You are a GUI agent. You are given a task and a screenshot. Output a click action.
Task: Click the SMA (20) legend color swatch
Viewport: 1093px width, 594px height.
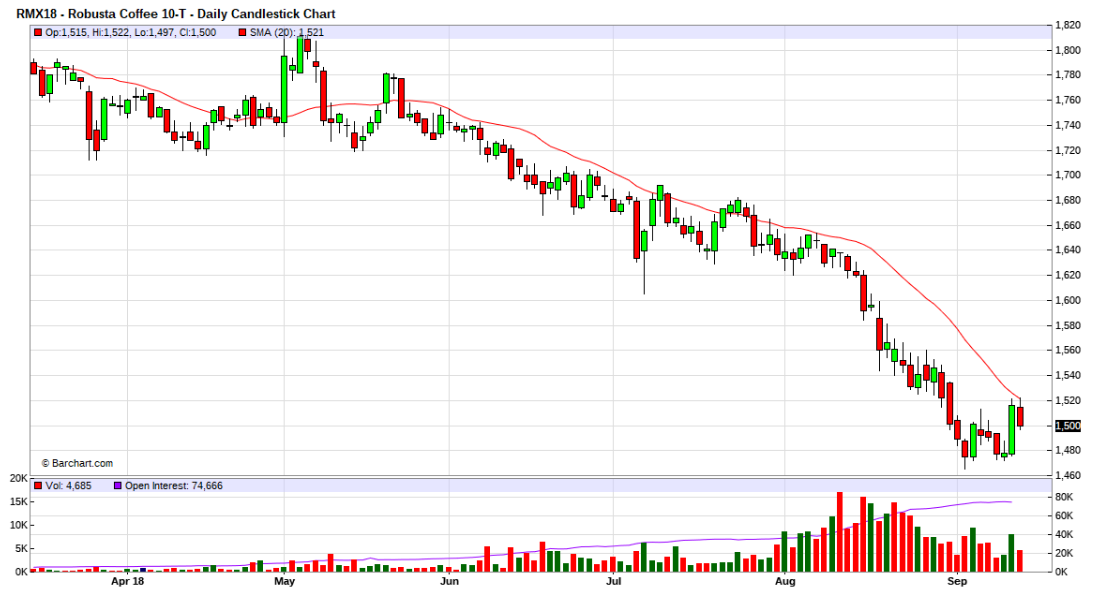pyautogui.click(x=242, y=33)
